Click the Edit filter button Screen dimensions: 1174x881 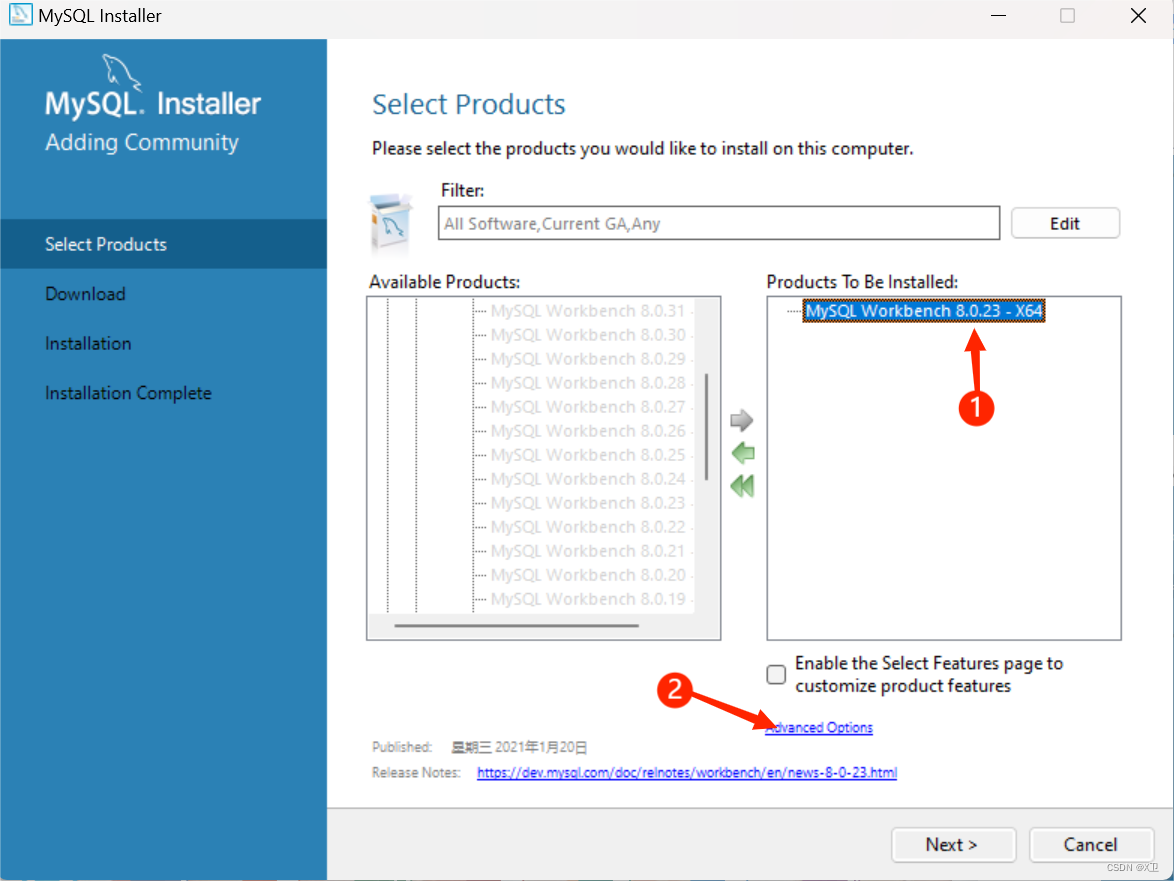click(1065, 223)
